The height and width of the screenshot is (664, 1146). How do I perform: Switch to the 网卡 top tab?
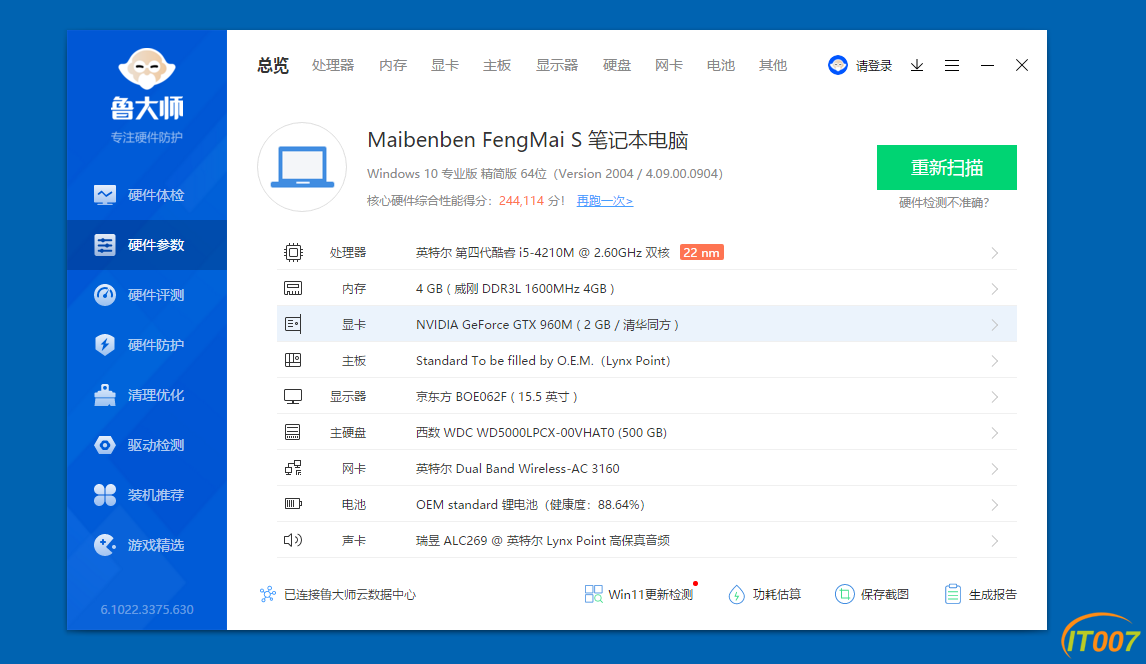coord(669,66)
